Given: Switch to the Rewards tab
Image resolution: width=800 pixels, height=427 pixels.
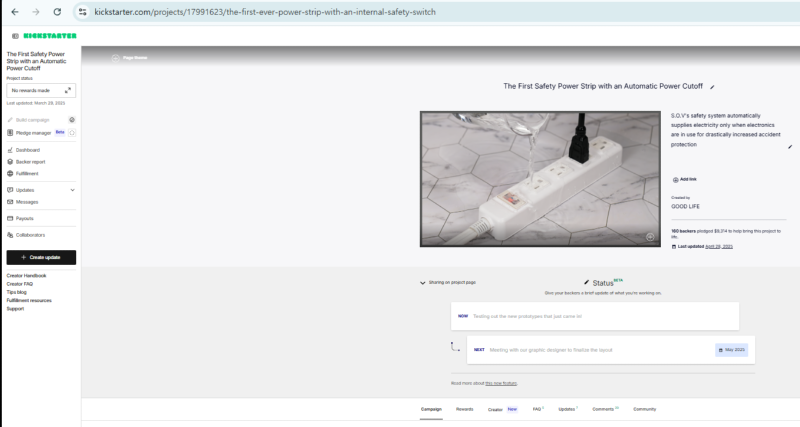Looking at the screenshot, I should [464, 409].
